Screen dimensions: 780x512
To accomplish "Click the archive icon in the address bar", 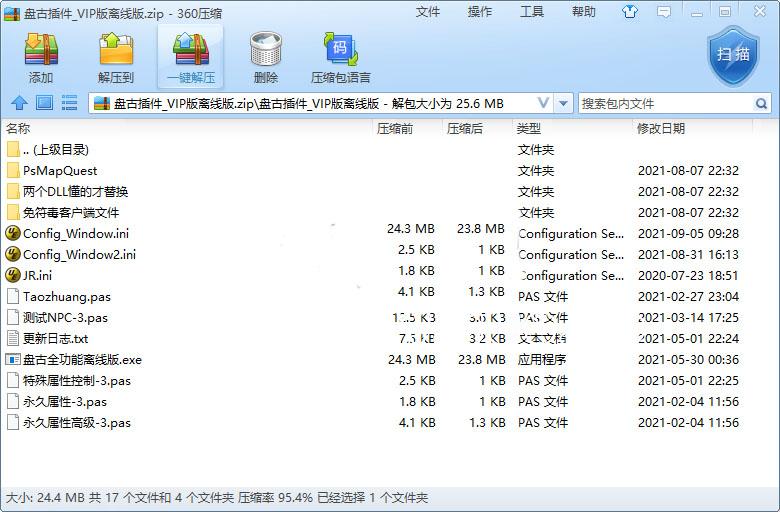I will tap(101, 103).
